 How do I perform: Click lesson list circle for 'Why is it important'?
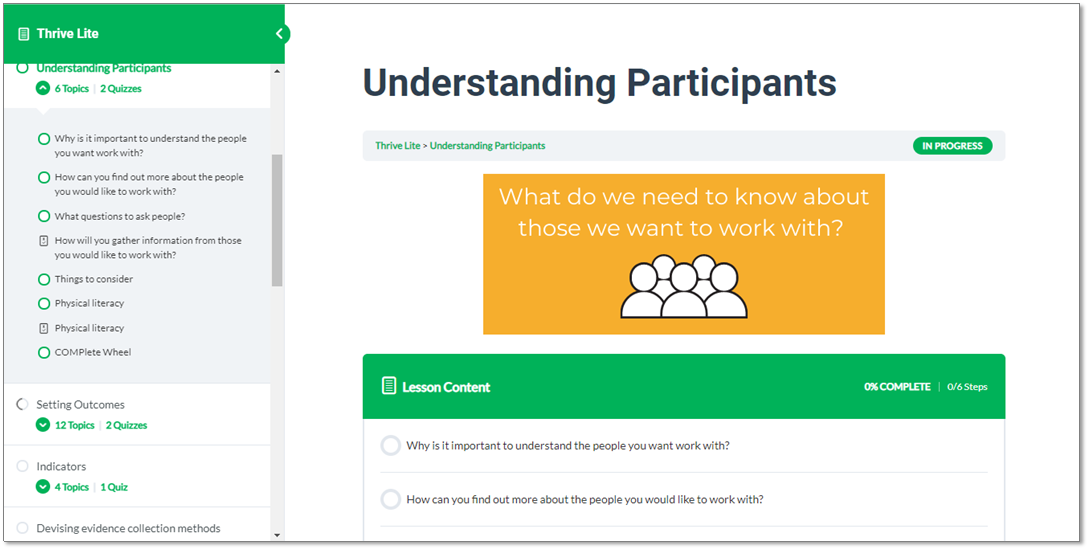coord(391,445)
